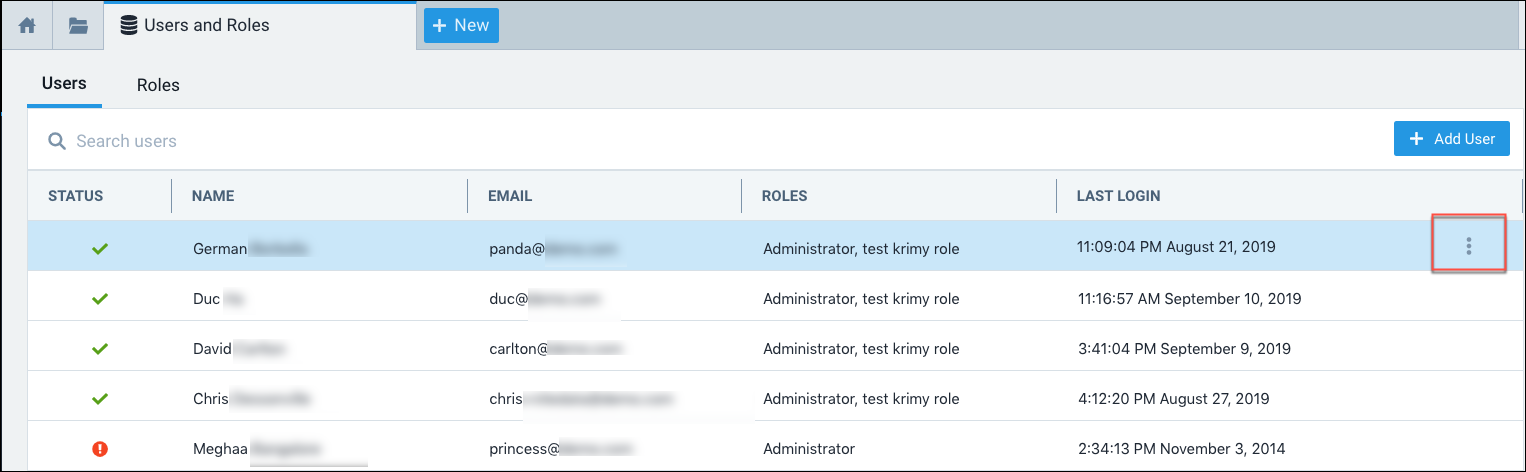Open the folder icon tab

click(x=78, y=26)
